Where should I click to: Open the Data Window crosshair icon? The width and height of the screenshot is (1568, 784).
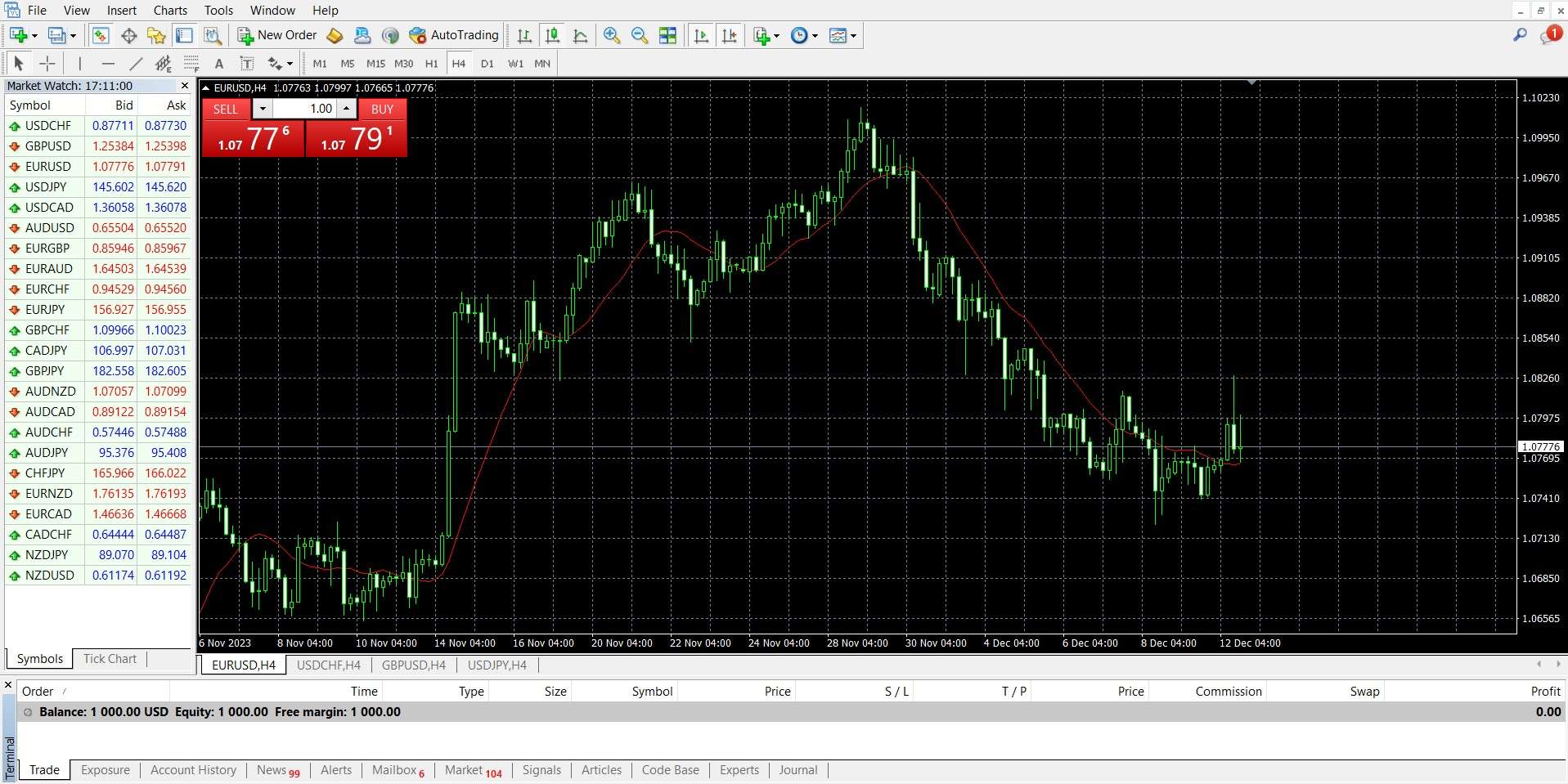pyautogui.click(x=128, y=35)
